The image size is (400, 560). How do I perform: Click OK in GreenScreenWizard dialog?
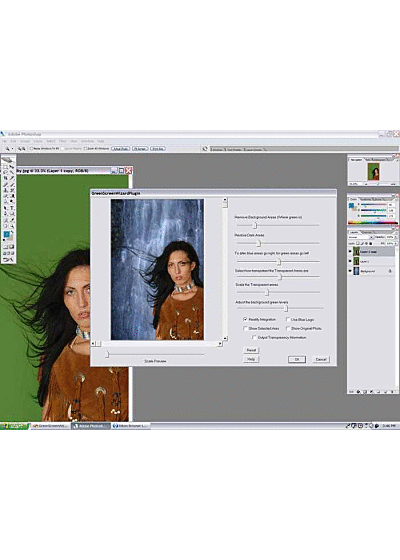click(297, 359)
